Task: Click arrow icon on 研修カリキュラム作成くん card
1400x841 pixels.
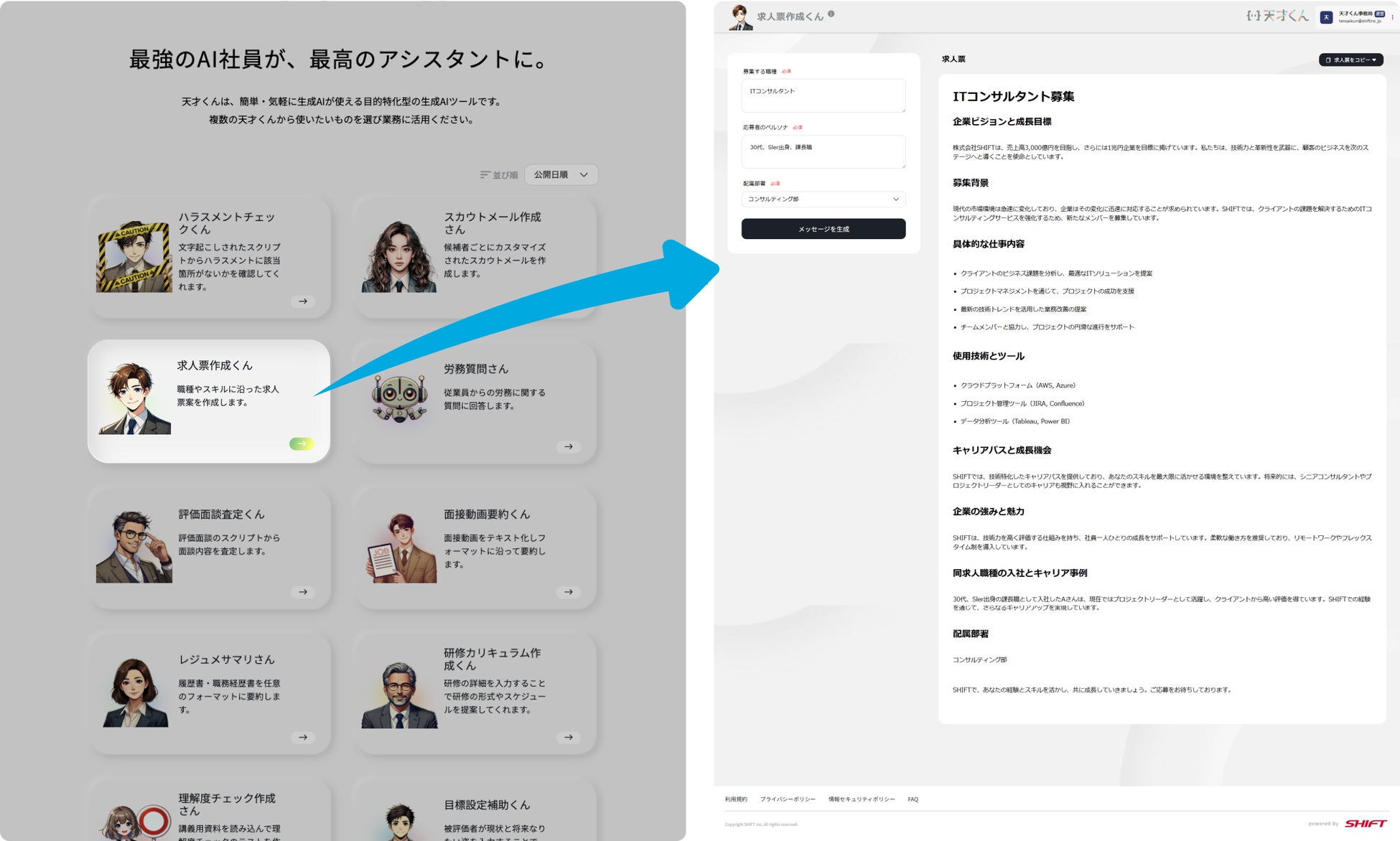Action: 569,737
